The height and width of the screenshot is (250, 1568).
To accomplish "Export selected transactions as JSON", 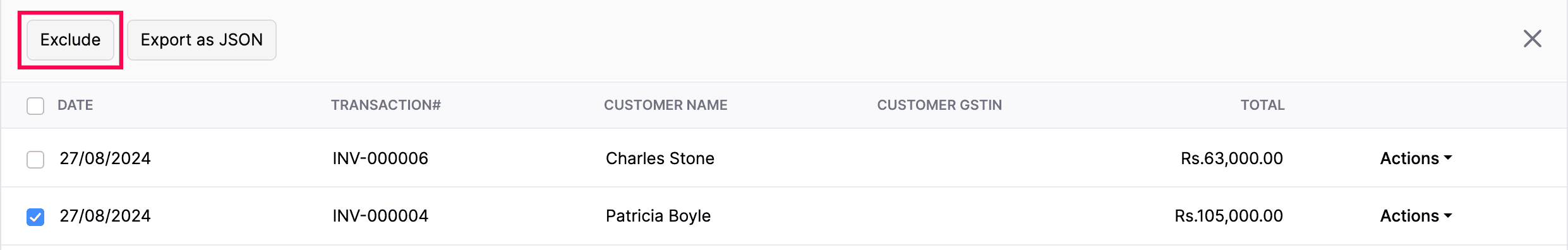I will 202,40.
